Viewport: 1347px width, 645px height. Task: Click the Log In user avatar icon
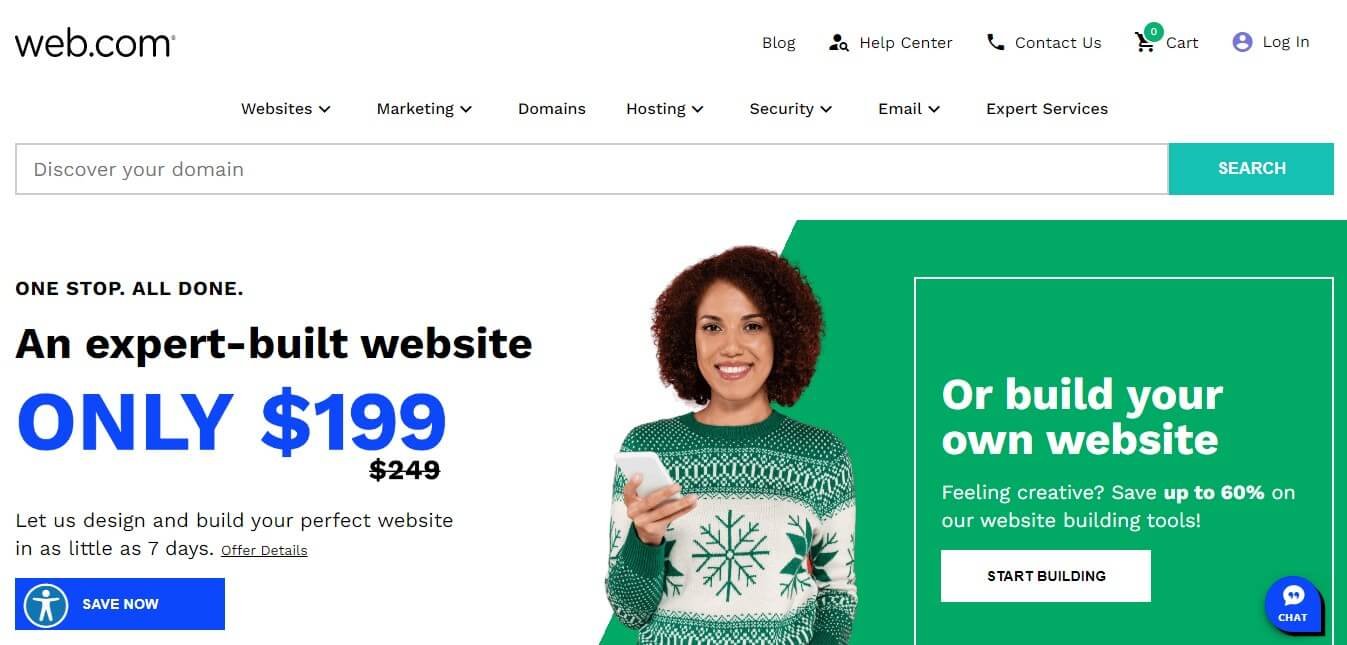click(x=1242, y=42)
